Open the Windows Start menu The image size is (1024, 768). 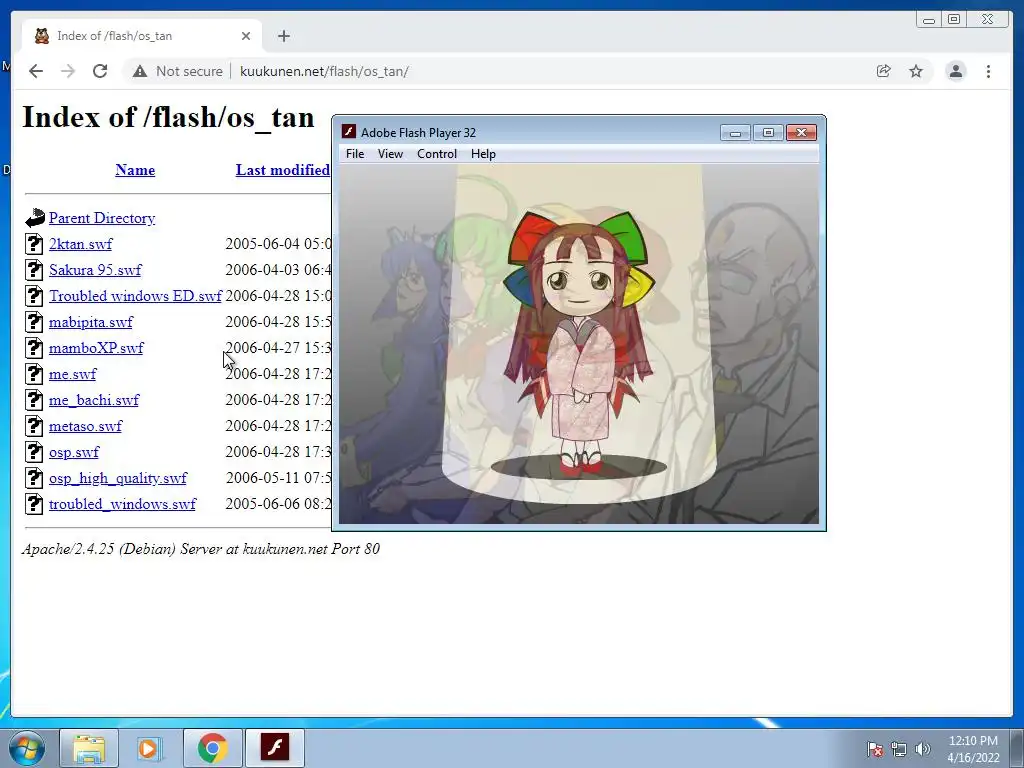coord(27,748)
